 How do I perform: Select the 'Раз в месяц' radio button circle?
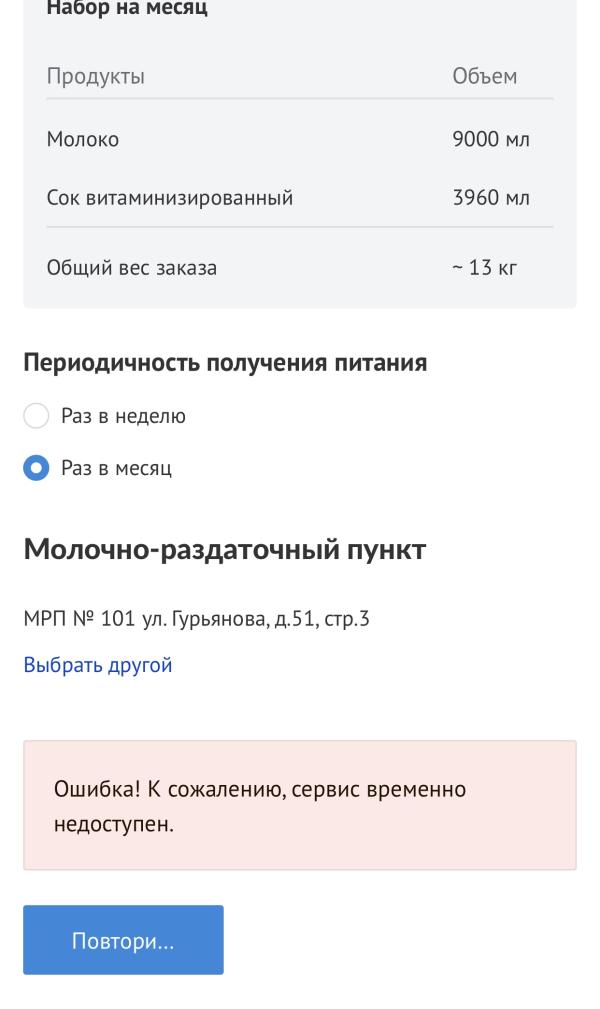tap(36, 468)
